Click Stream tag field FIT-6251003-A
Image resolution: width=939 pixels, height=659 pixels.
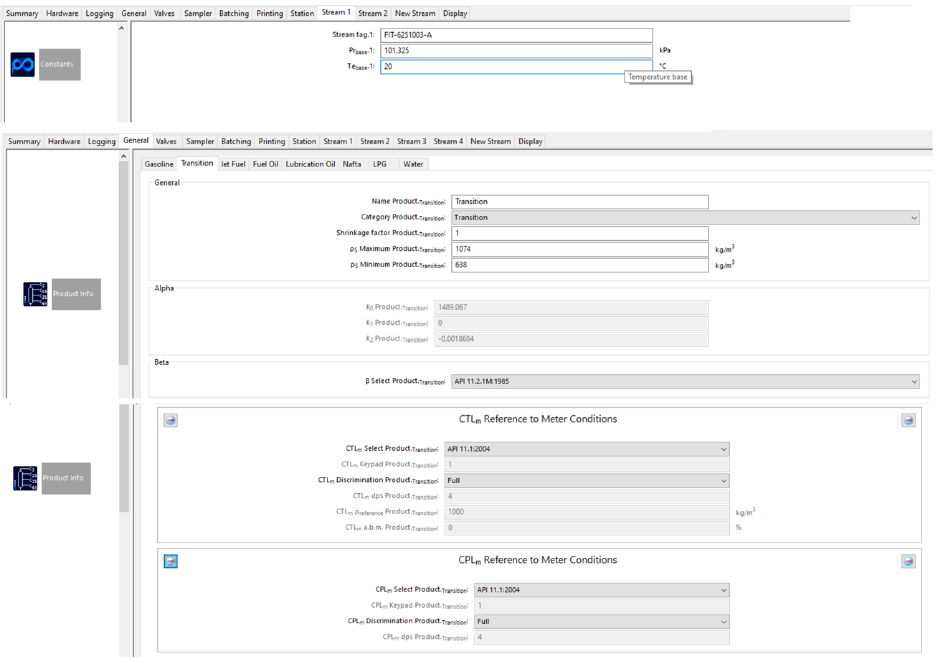pos(516,35)
